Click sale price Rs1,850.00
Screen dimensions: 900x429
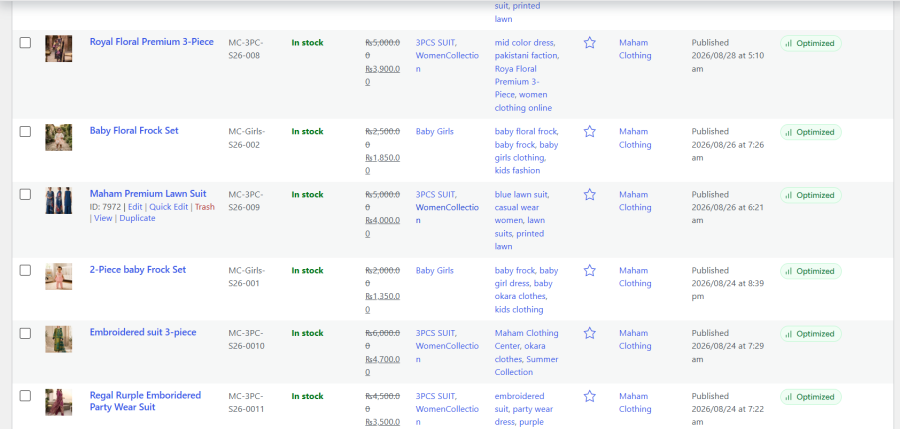[383, 164]
